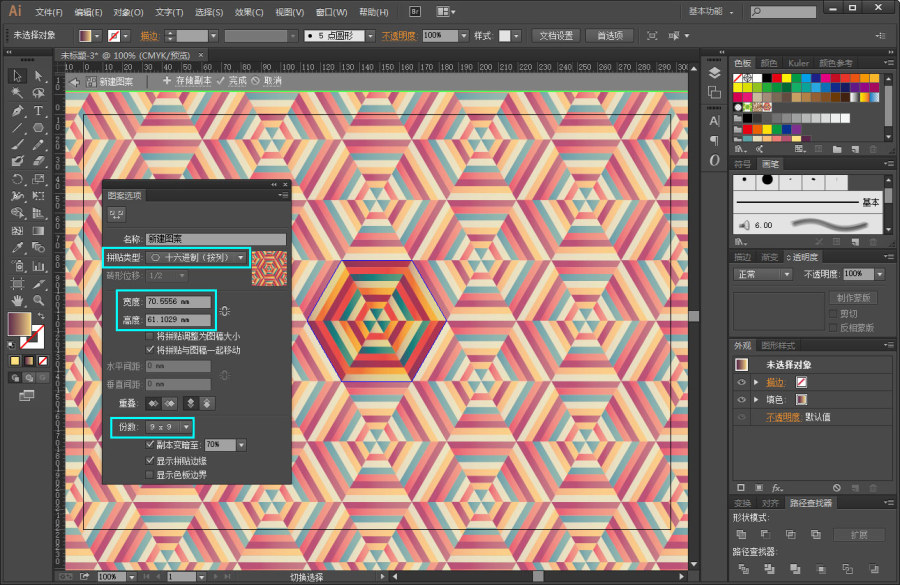Choose the Hand tool

pos(17,300)
